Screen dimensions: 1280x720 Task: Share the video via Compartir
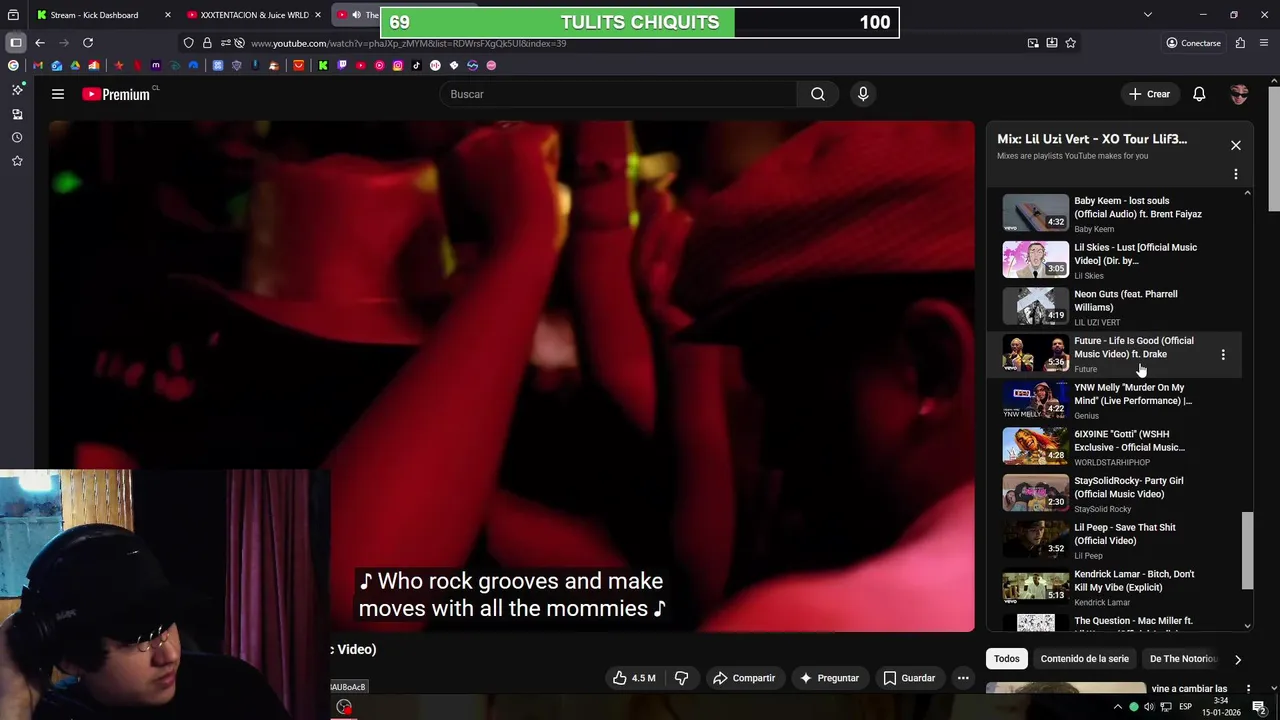point(744,678)
